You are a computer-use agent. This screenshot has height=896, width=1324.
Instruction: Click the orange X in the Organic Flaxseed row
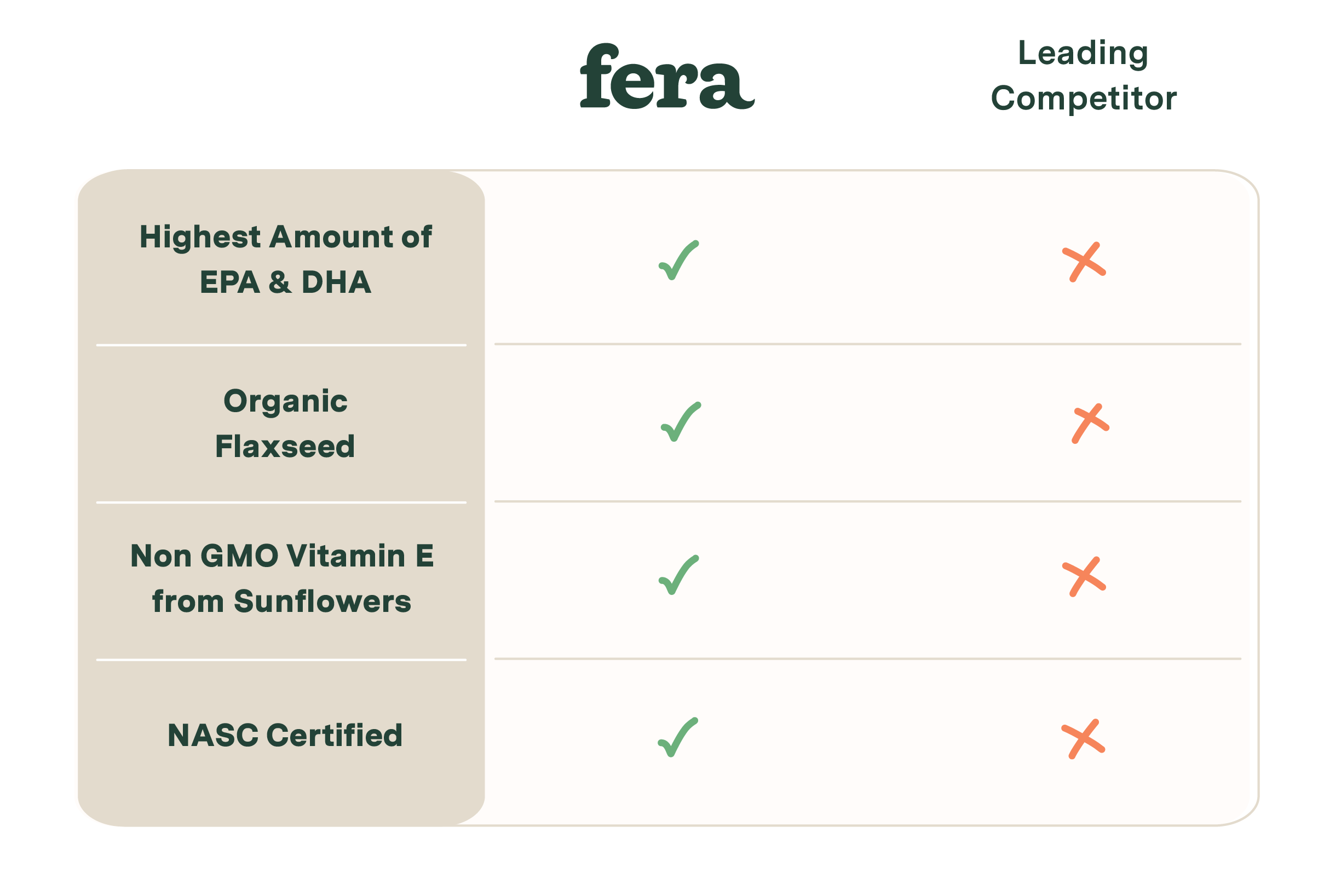coord(1089,424)
